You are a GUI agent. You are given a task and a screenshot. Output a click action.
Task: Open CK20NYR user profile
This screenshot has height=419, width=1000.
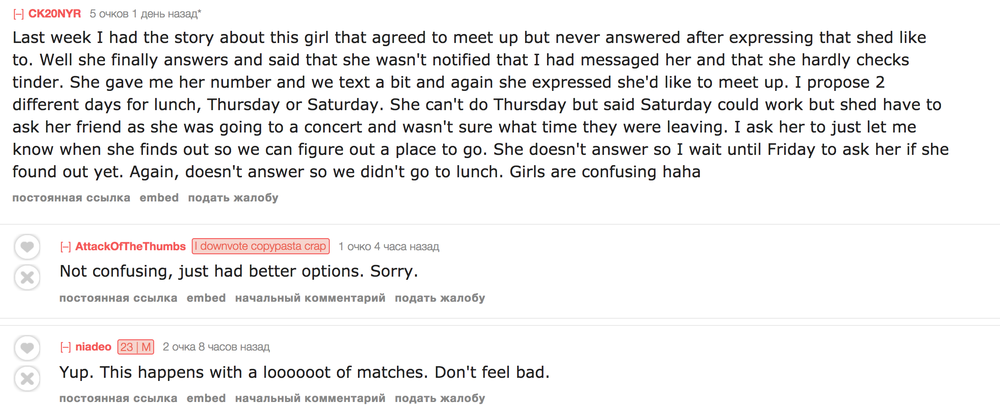coord(55,14)
